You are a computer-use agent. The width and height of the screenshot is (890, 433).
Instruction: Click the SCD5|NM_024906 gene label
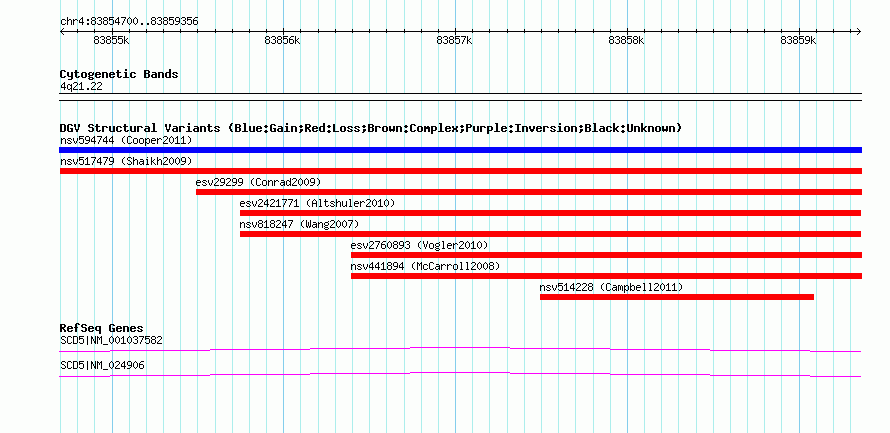click(x=102, y=365)
